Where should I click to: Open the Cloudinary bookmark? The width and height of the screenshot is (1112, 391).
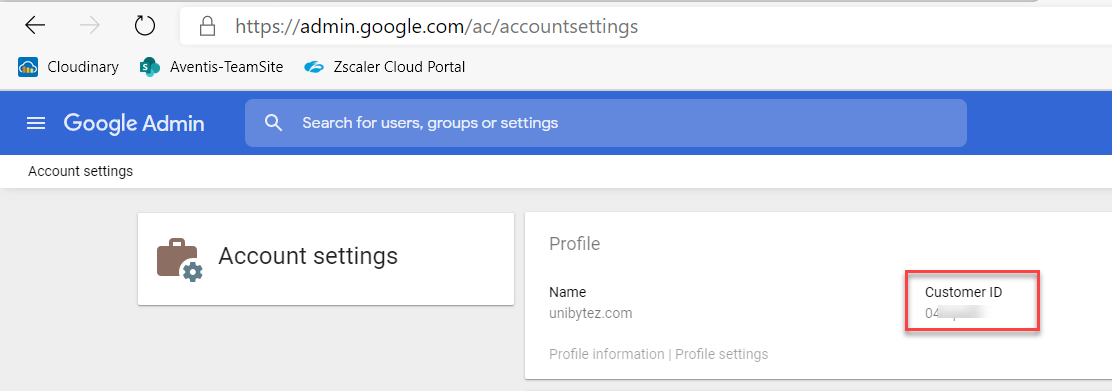(x=68, y=67)
